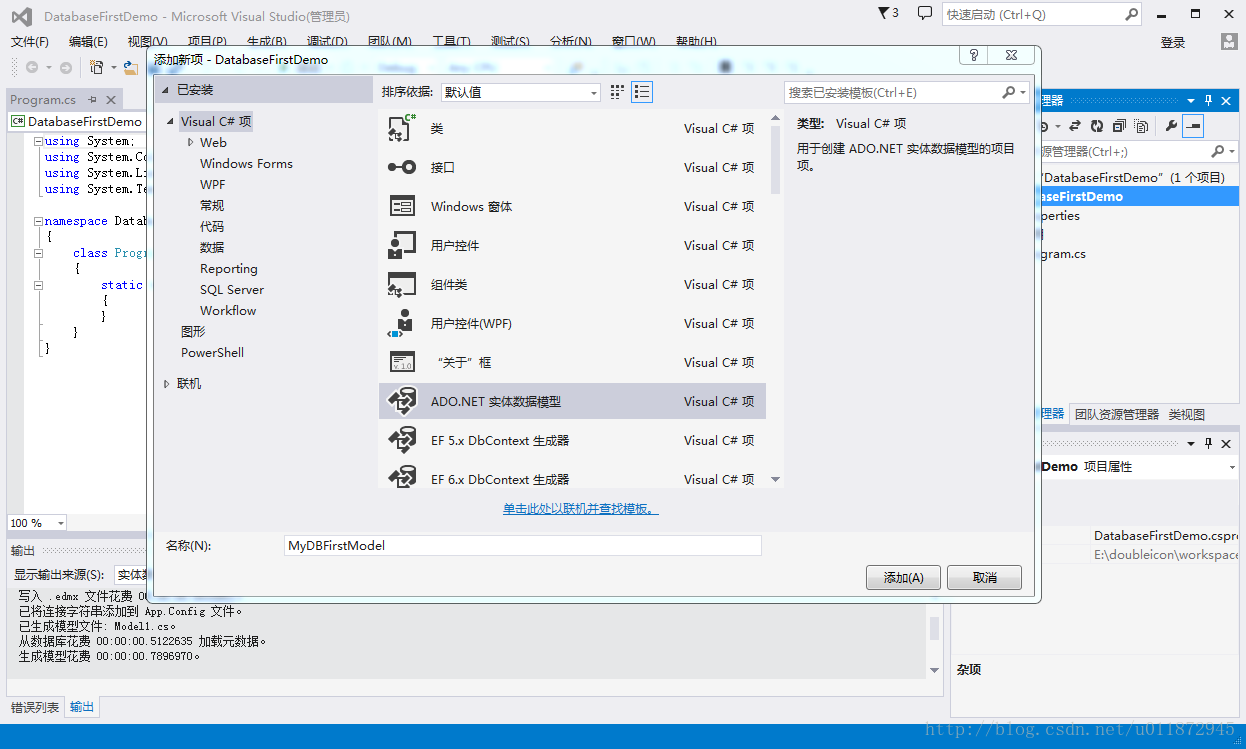This screenshot has height=749, width=1246.
Task: Open the 编辑(E) menu
Action: pos(88,42)
